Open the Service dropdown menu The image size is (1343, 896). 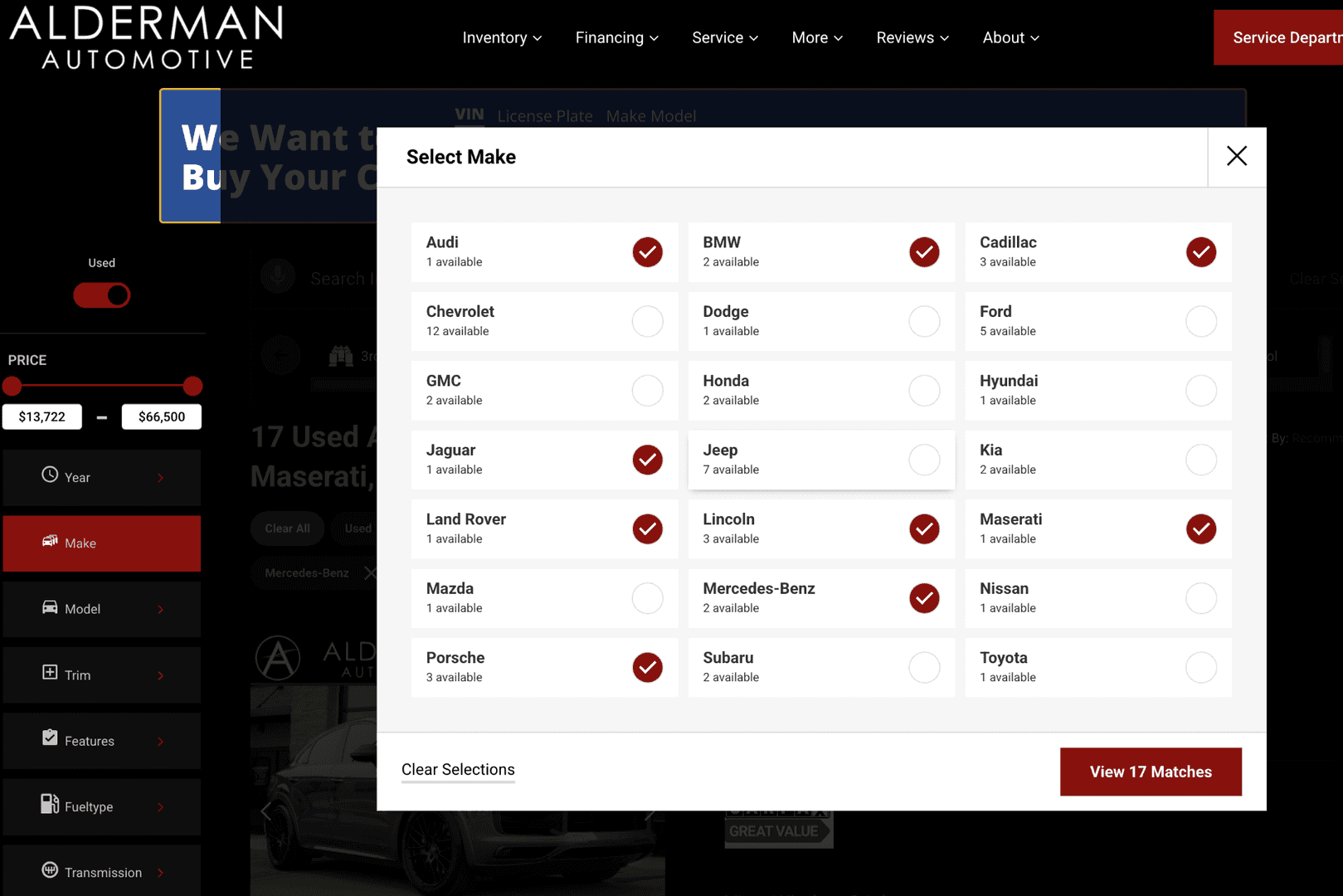click(x=725, y=37)
